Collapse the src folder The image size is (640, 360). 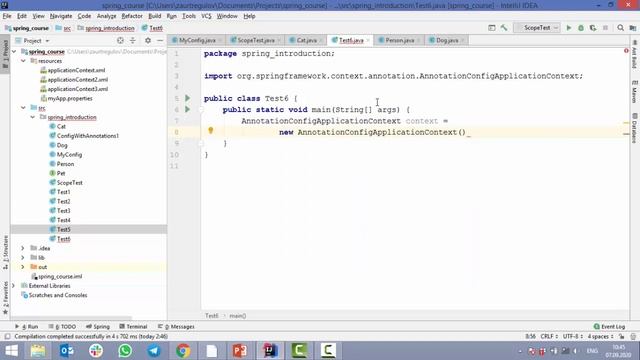tap(23, 108)
